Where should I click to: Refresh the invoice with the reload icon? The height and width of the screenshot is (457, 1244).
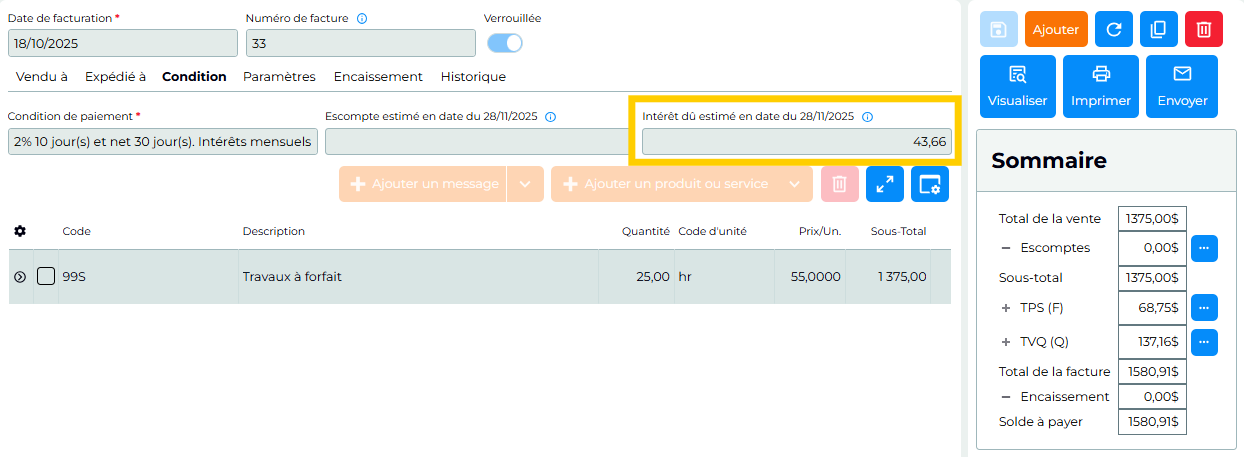pyautogui.click(x=1114, y=29)
